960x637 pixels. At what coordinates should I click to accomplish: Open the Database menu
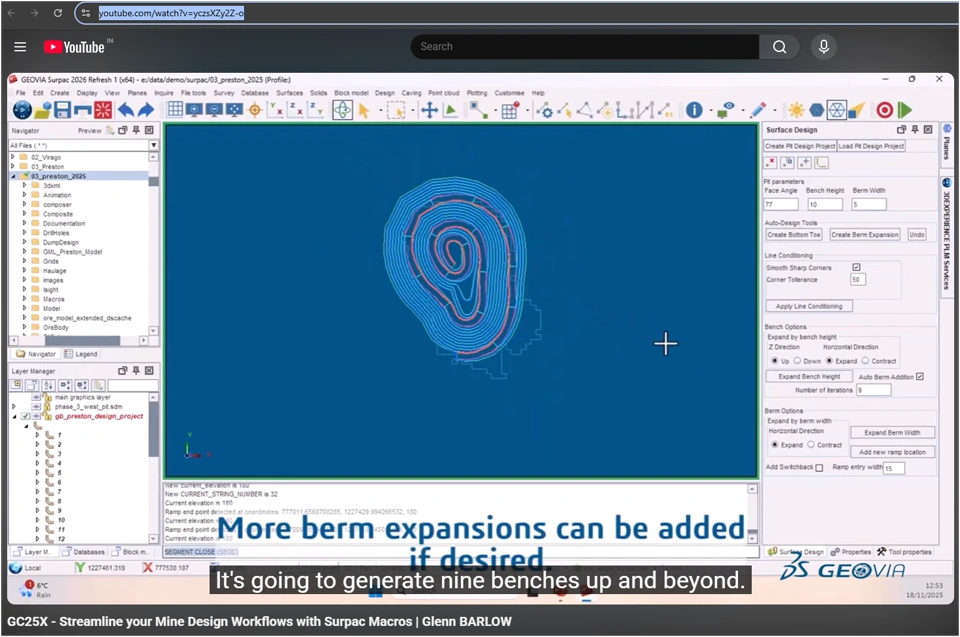255,93
